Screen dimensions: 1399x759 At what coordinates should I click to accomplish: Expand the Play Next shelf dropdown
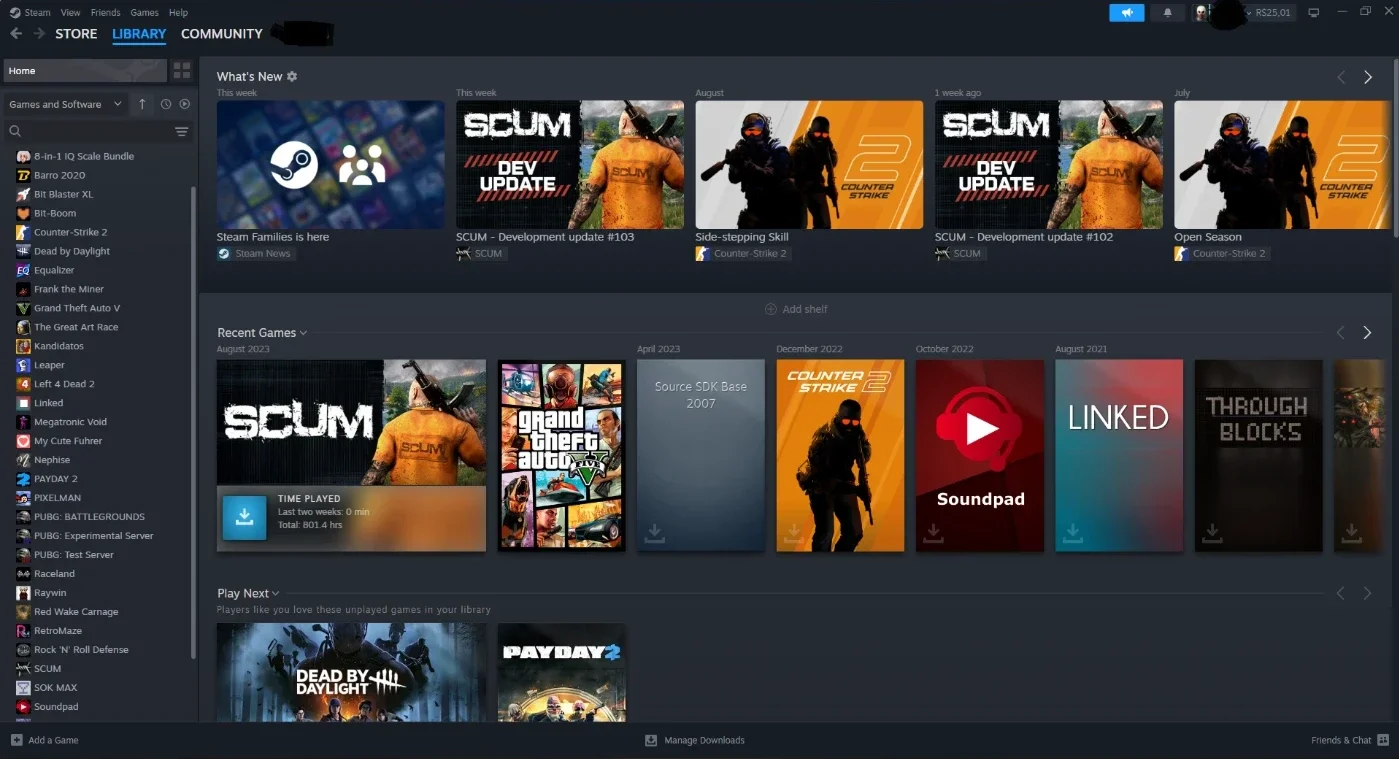[275, 594]
